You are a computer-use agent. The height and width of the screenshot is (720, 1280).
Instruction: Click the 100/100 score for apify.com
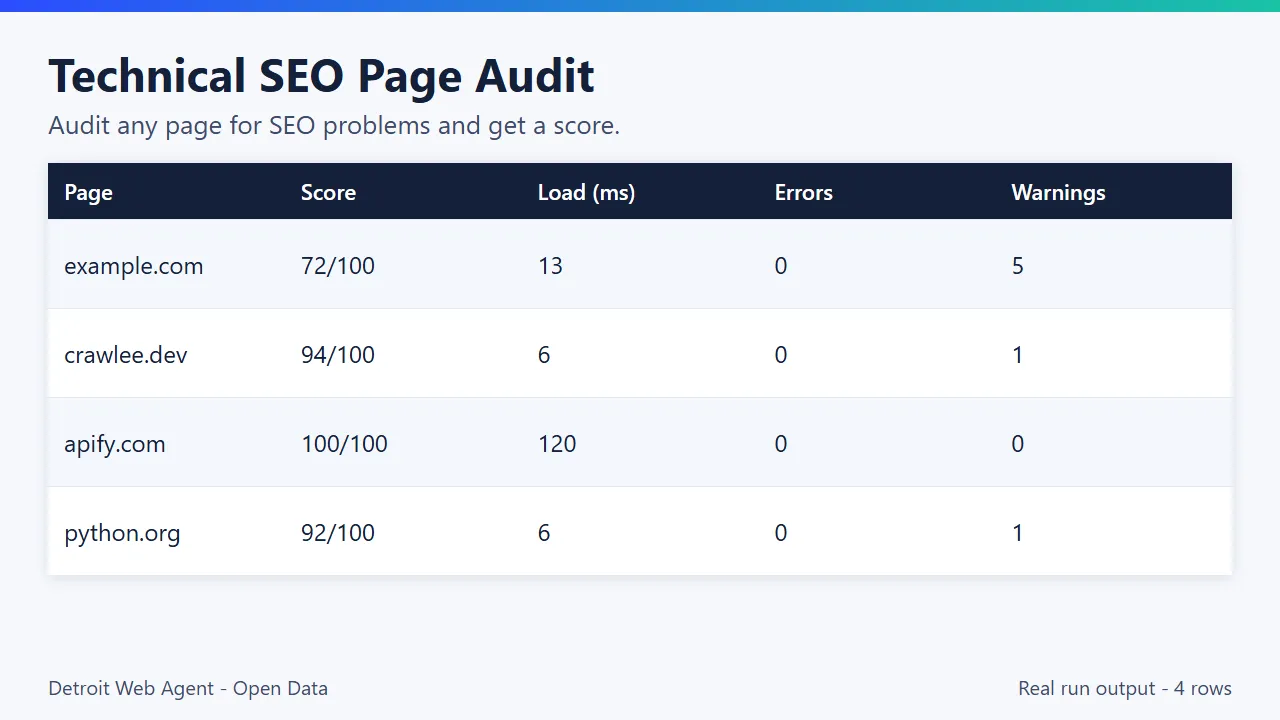pos(344,444)
